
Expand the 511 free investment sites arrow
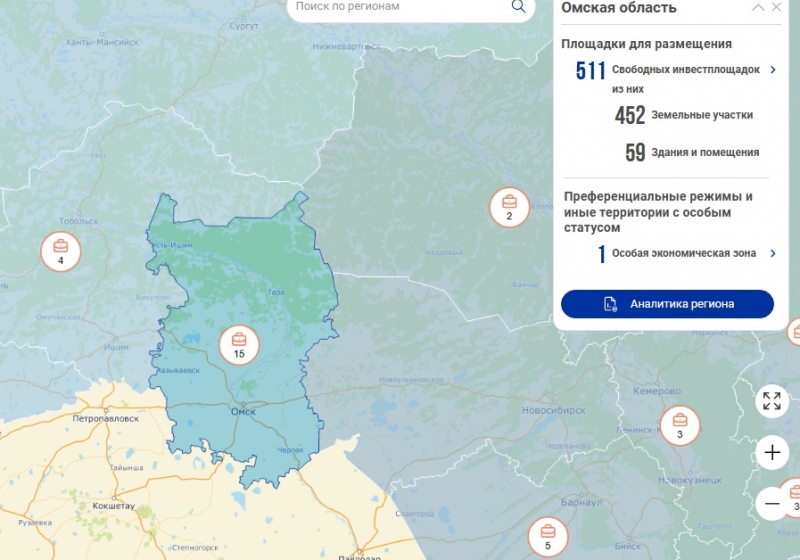coord(773,70)
